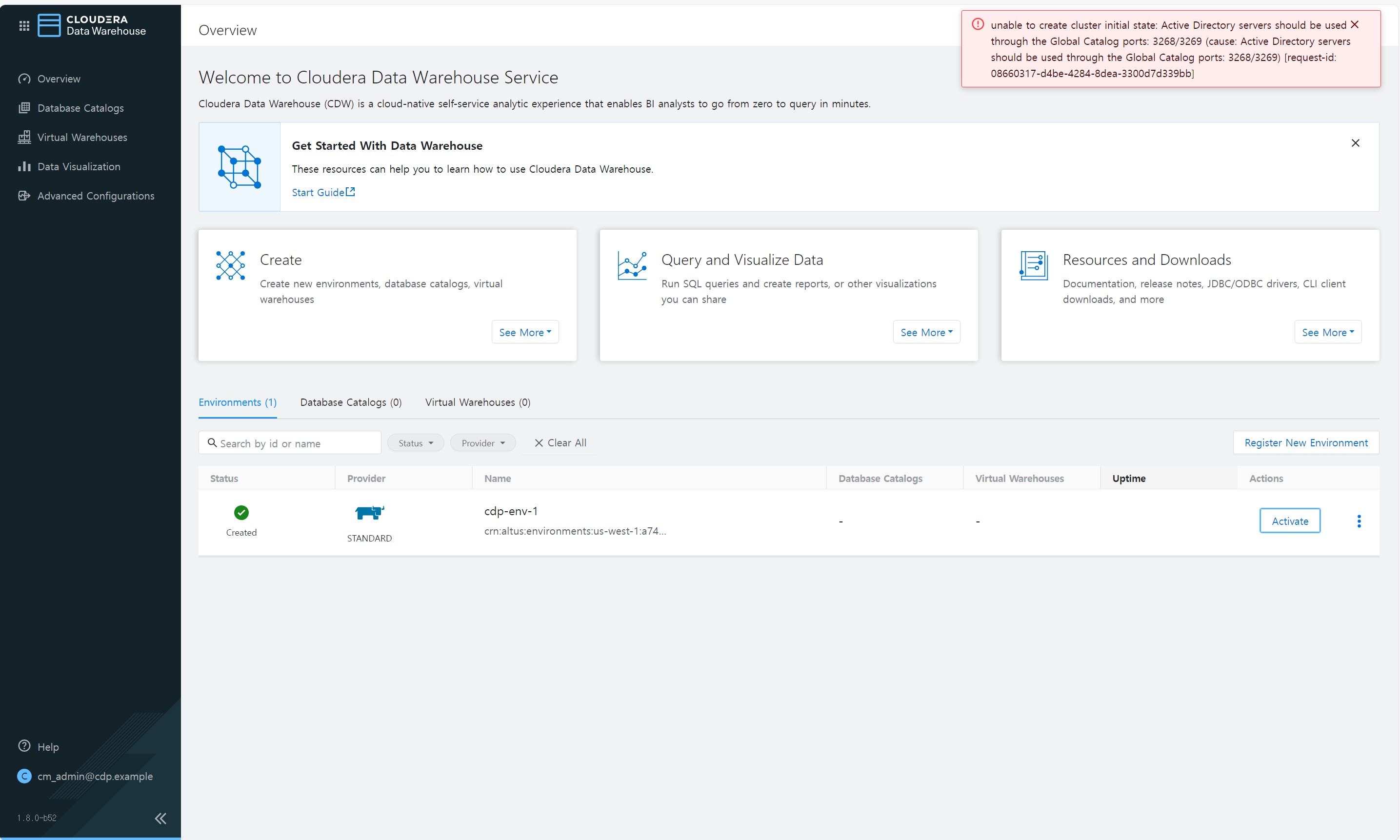1400x840 pixels.
Task: Open Advanced Configurations in sidebar
Action: pyautogui.click(x=95, y=196)
